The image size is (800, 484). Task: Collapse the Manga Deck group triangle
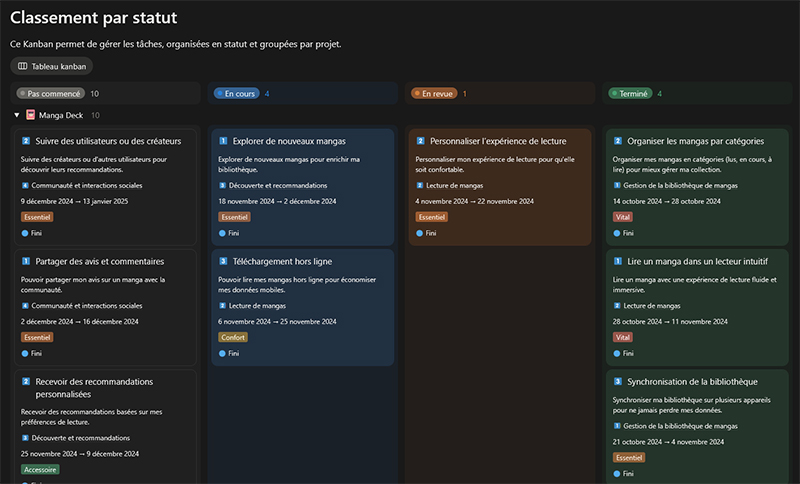click(17, 115)
